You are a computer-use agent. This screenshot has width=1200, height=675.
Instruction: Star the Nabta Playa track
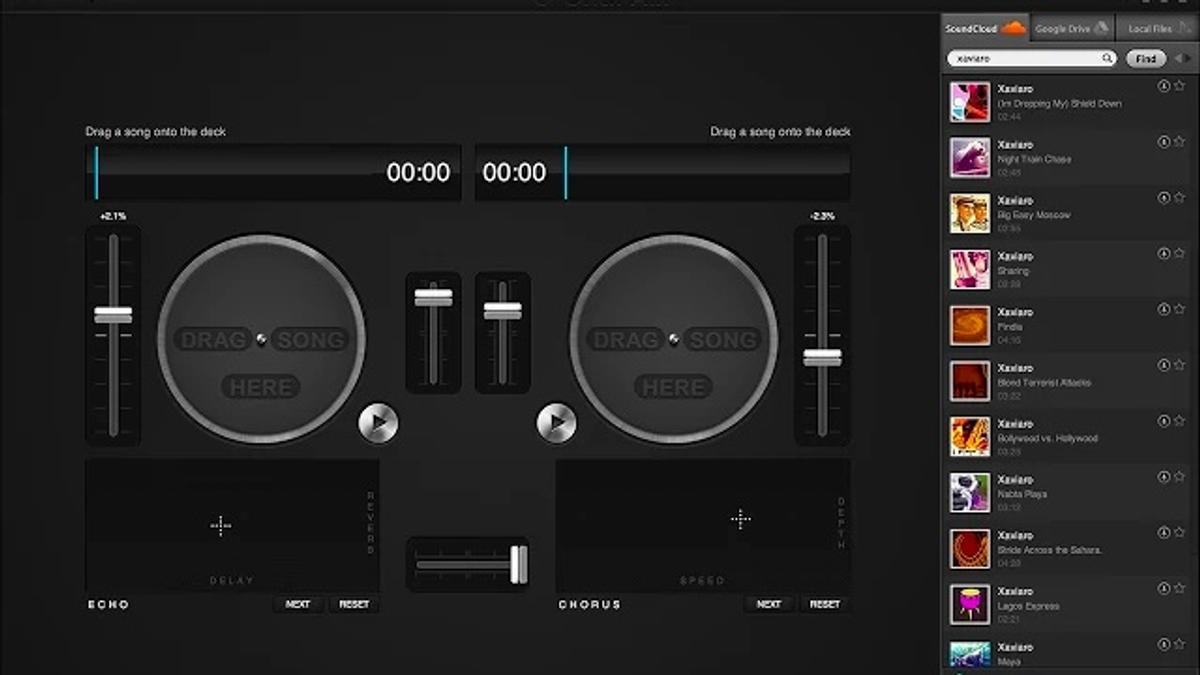click(x=1180, y=477)
